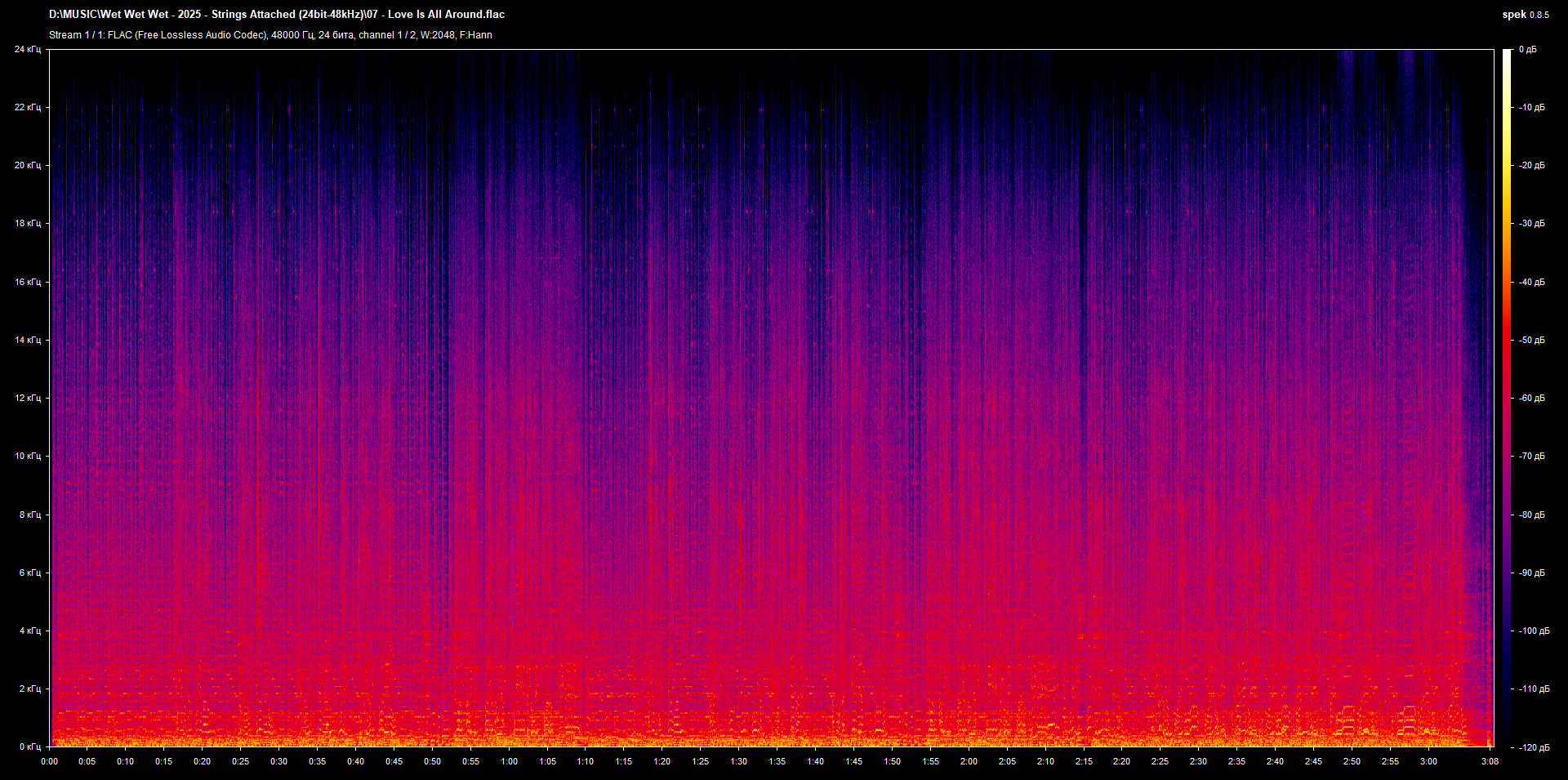Click the -60 дБ level scale label
Image resolution: width=1568 pixels, height=780 pixels.
pos(1531,399)
